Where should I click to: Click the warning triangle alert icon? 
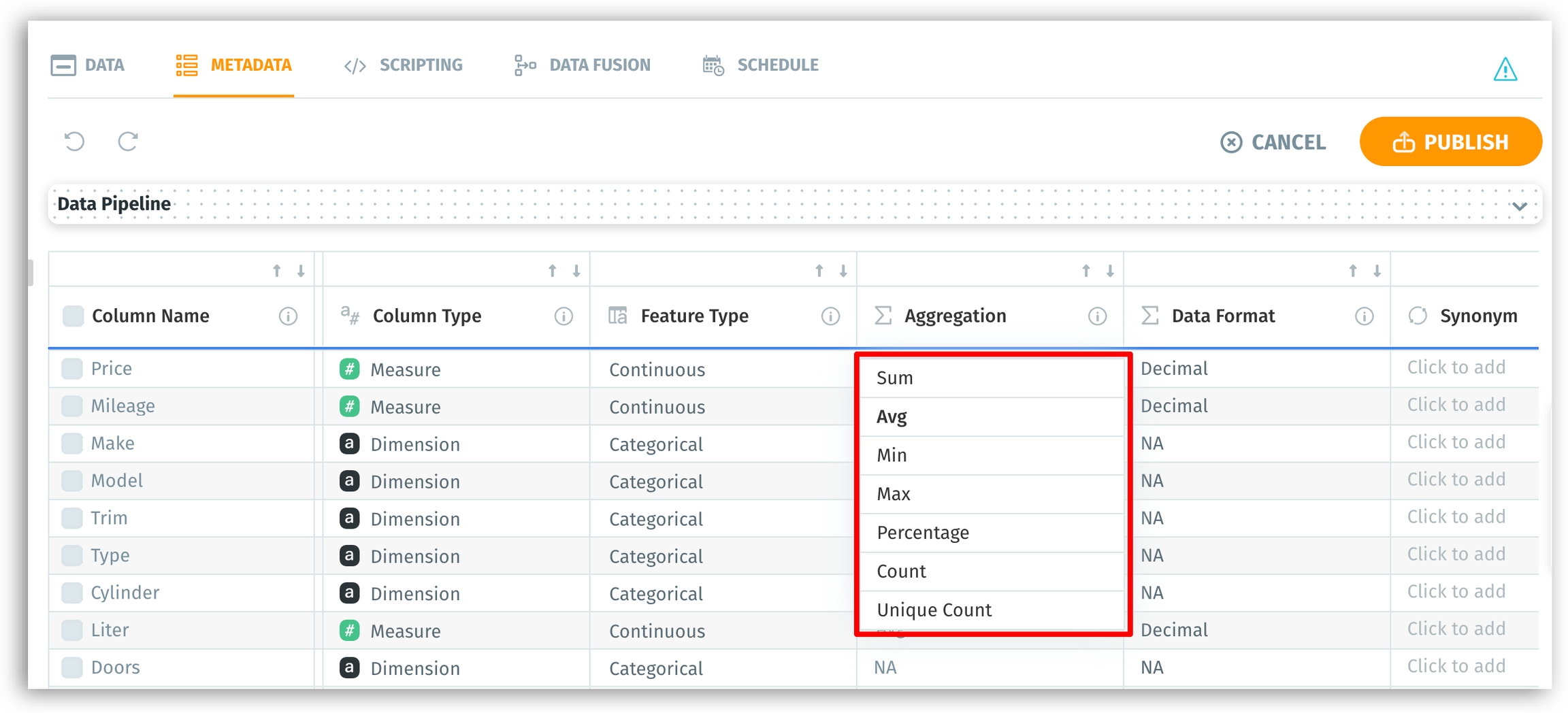(x=1505, y=69)
